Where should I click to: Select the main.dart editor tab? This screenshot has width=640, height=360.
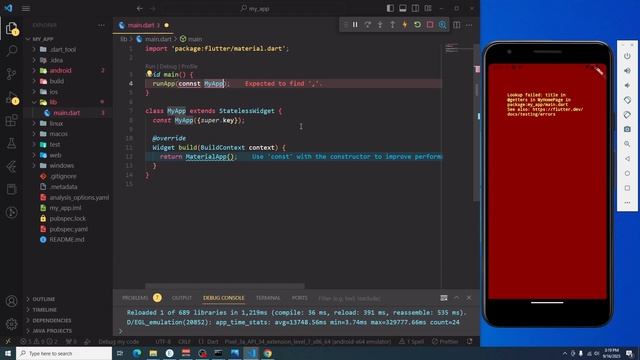click(141, 25)
